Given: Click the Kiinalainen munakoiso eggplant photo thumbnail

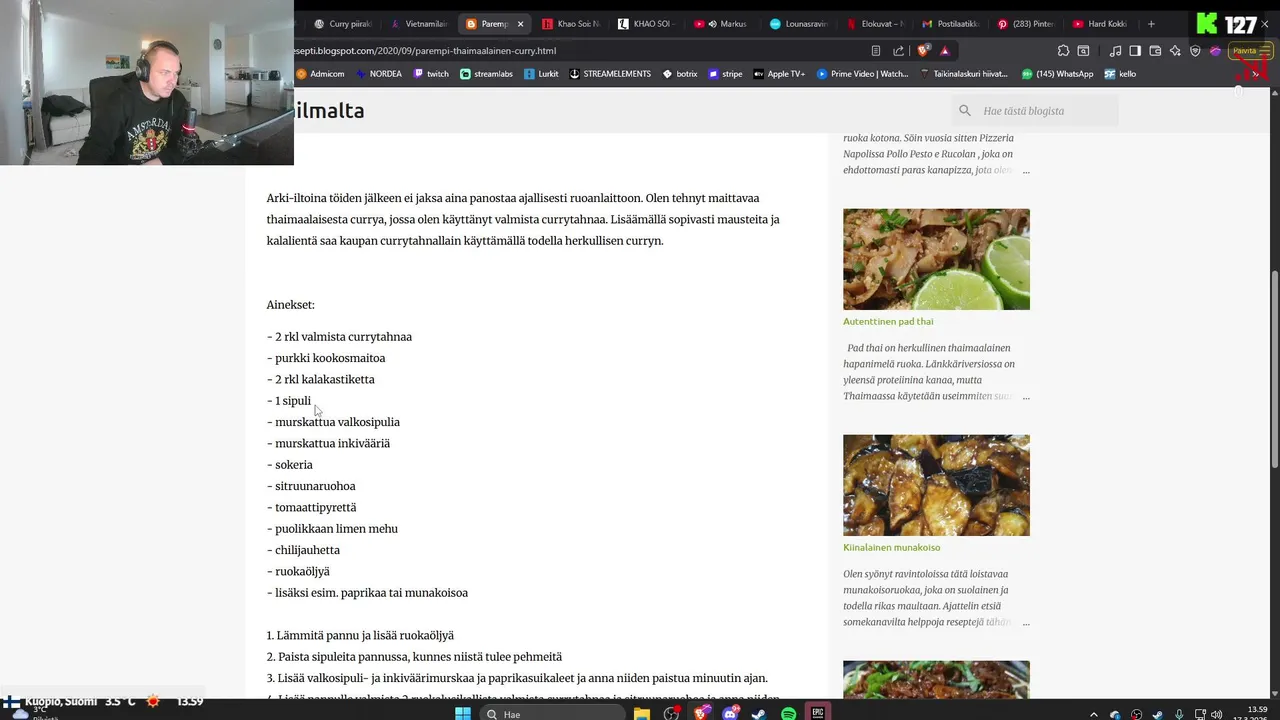Looking at the screenshot, I should pyautogui.click(x=936, y=485).
